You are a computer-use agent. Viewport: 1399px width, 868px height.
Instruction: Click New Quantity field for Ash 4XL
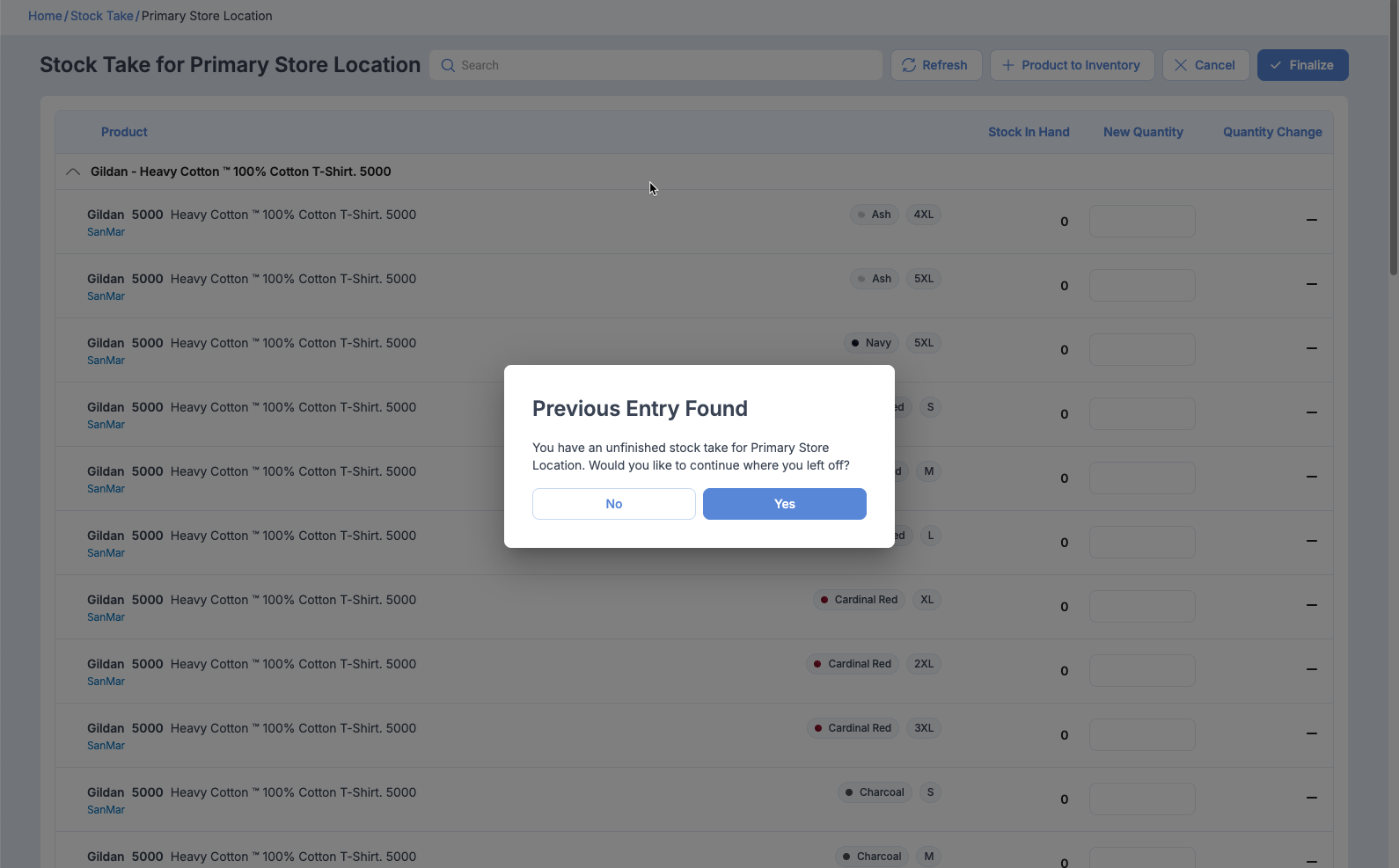(1141, 222)
